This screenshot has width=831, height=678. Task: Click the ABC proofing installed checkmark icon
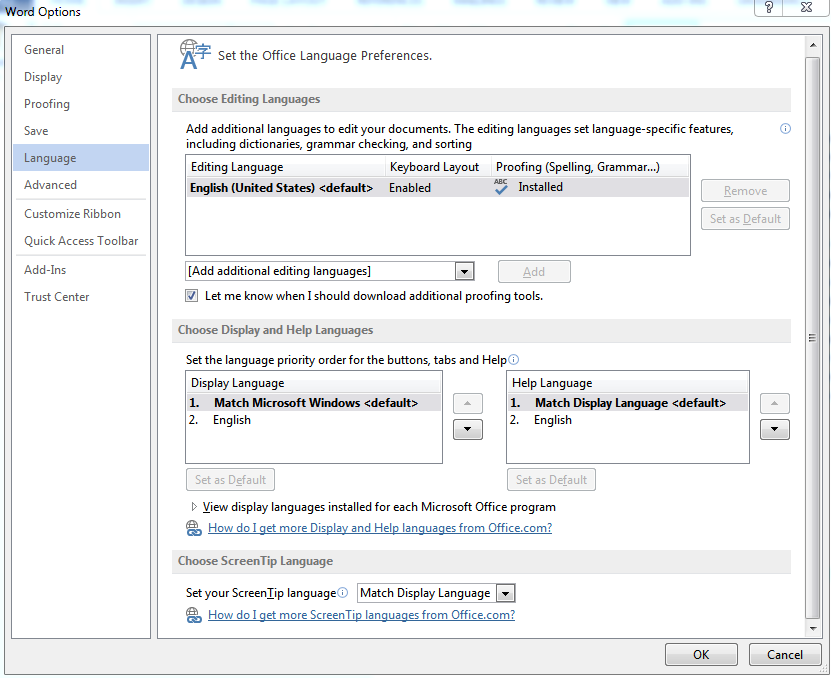(501, 187)
